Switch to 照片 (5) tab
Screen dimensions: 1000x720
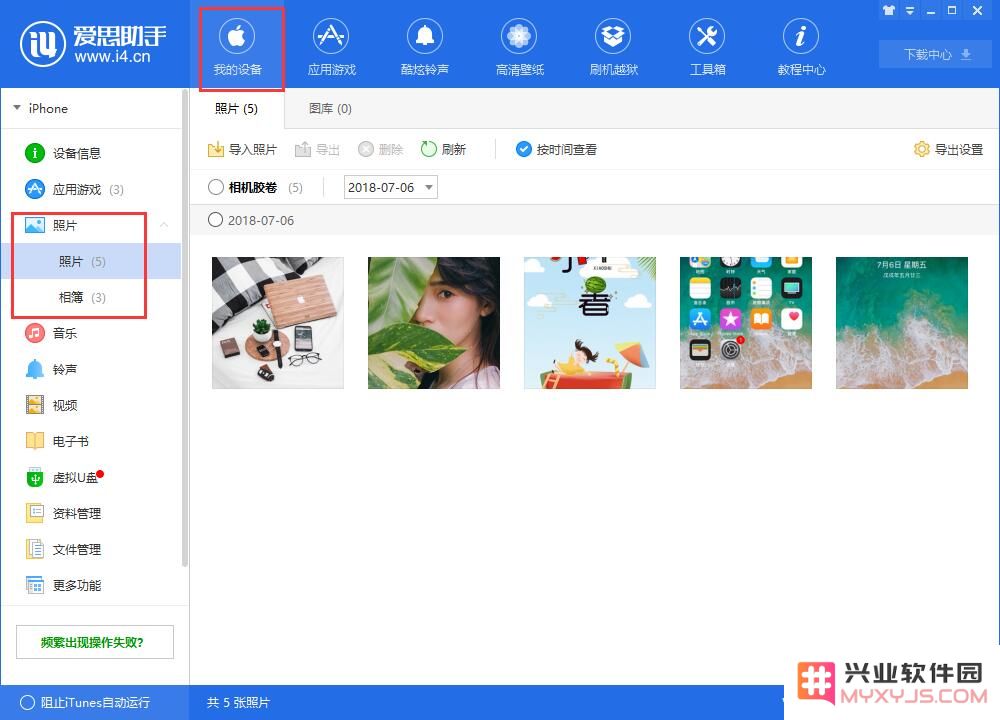click(237, 108)
